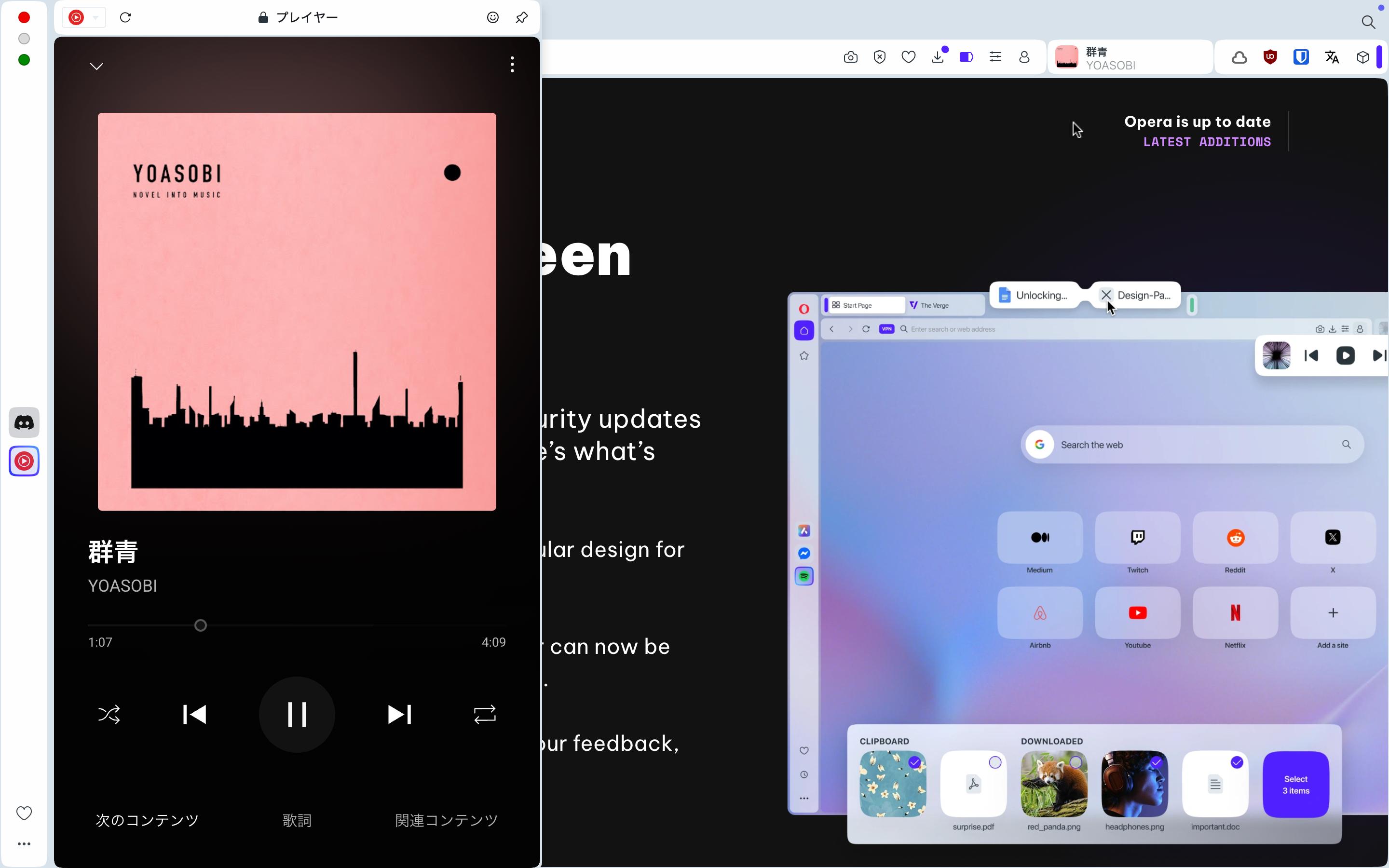The image size is (1389, 868).
Task: Skip to the previous track
Action: pyautogui.click(x=194, y=714)
